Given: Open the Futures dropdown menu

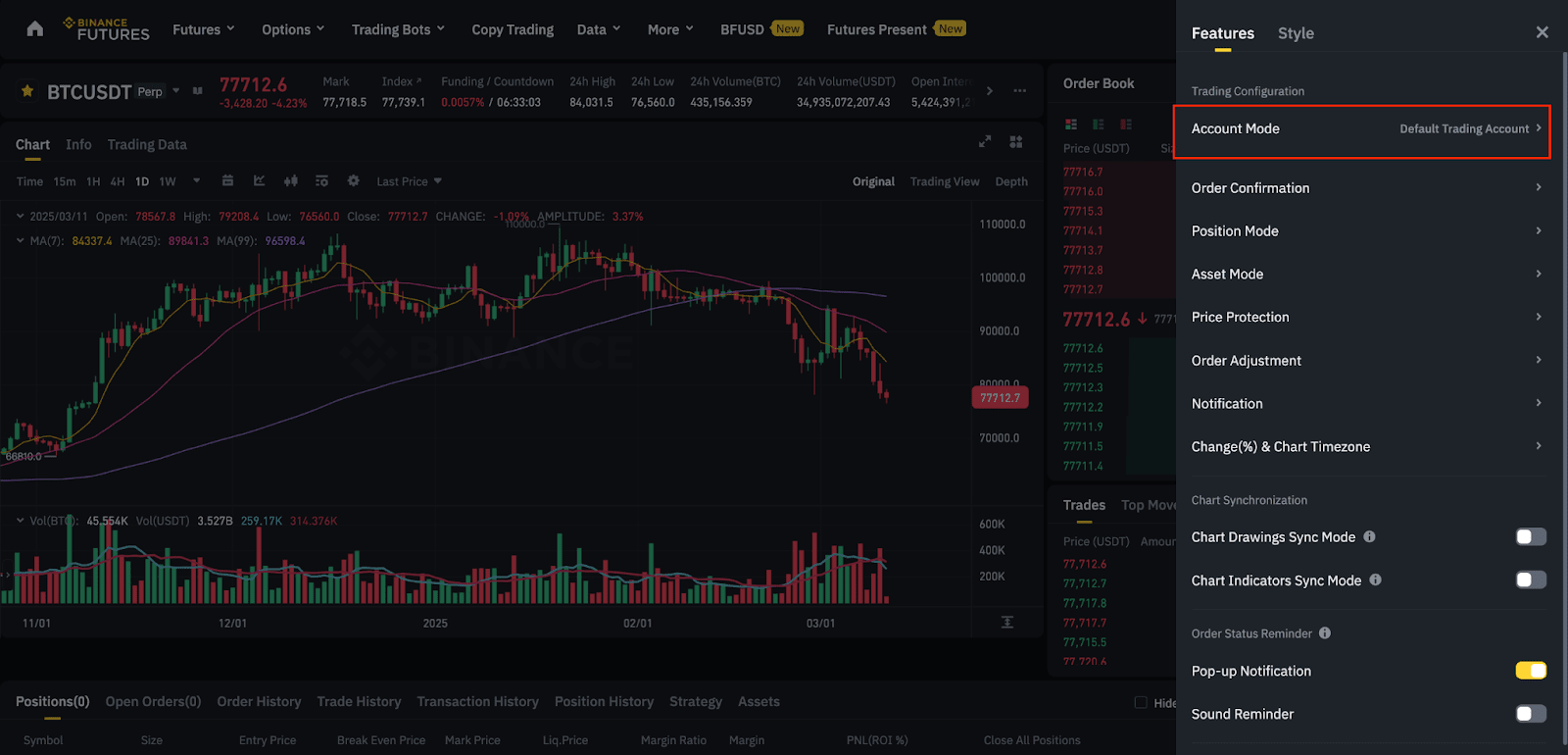Looking at the screenshot, I should coord(204,29).
